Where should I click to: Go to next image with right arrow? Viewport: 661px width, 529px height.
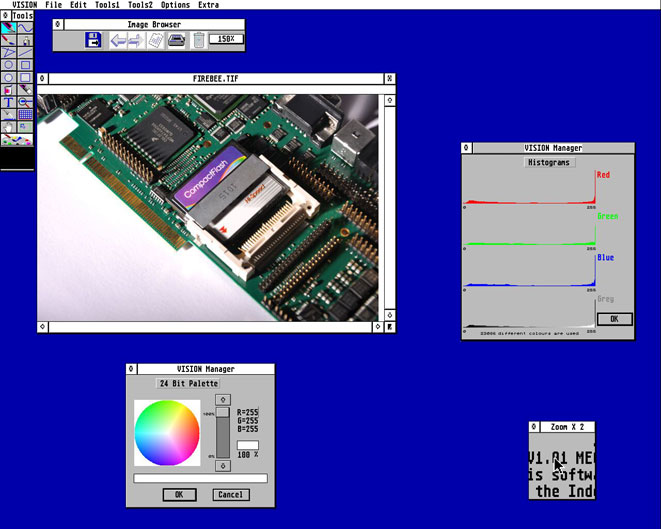(x=136, y=40)
